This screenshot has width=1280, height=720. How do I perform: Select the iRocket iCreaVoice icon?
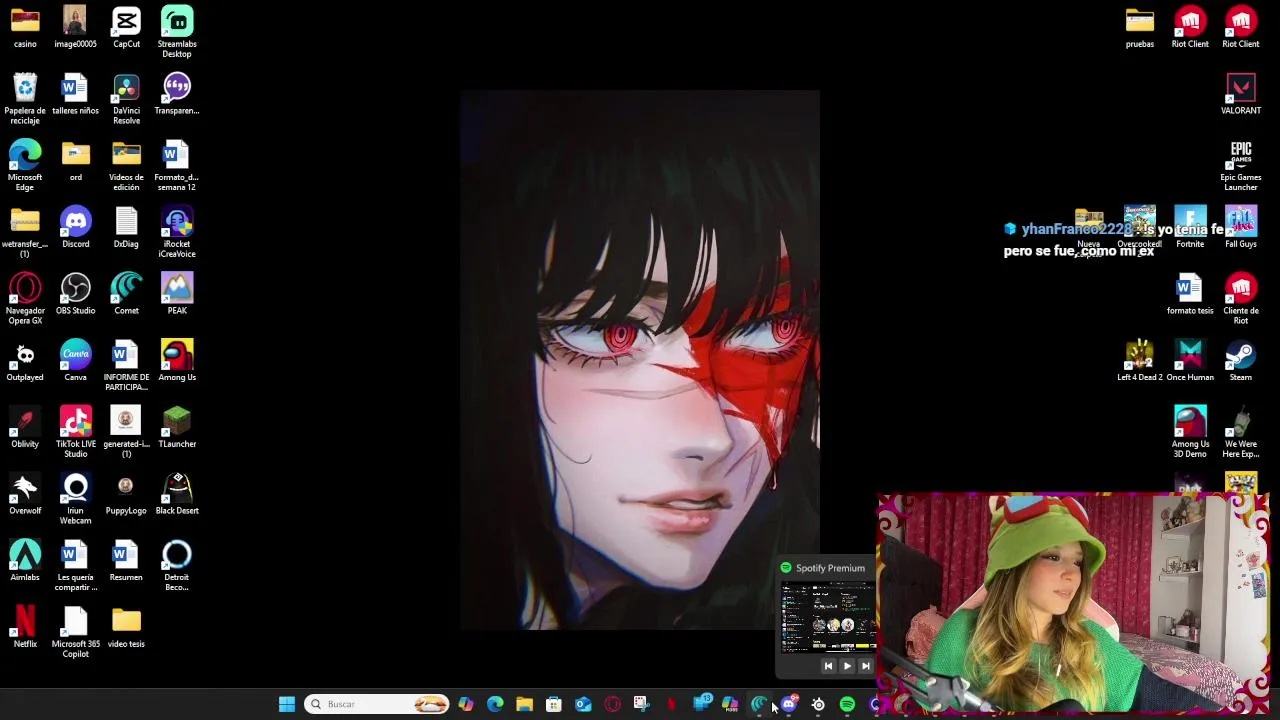pyautogui.click(x=177, y=232)
